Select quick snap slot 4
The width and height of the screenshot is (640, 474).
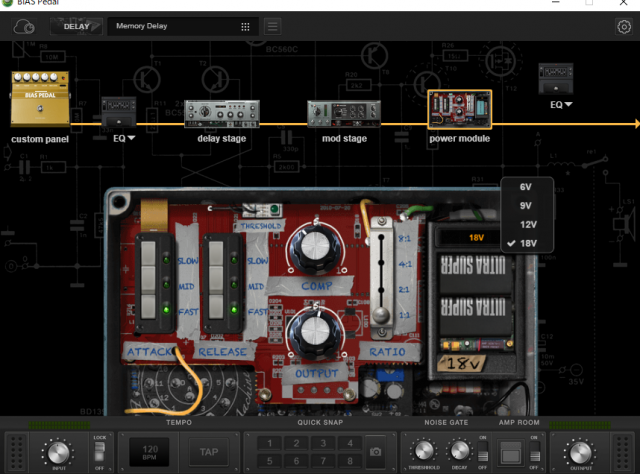[x=350, y=443]
